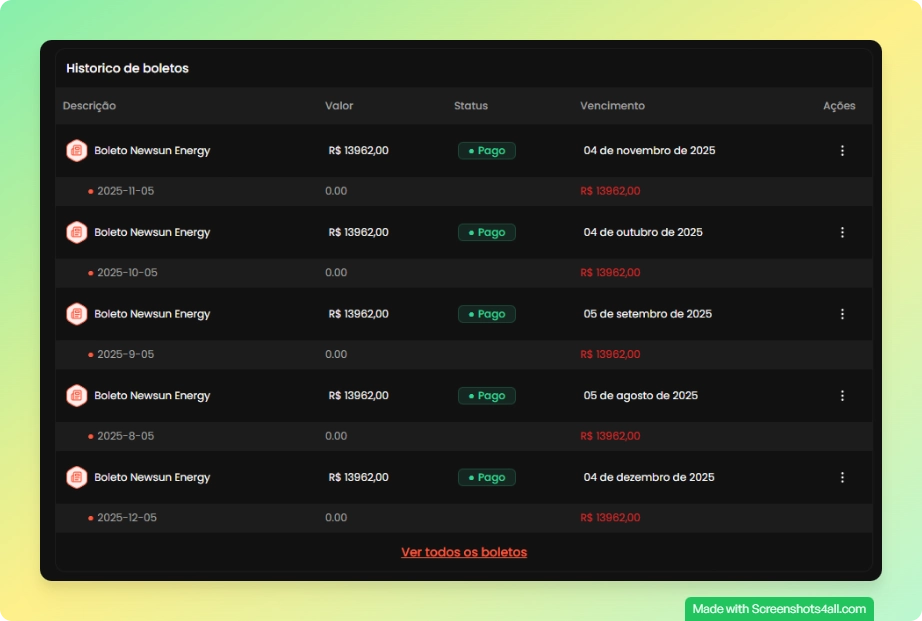Open actions menu for 04 de outubro boleto
Viewport: 922px width, 621px height.
(842, 233)
